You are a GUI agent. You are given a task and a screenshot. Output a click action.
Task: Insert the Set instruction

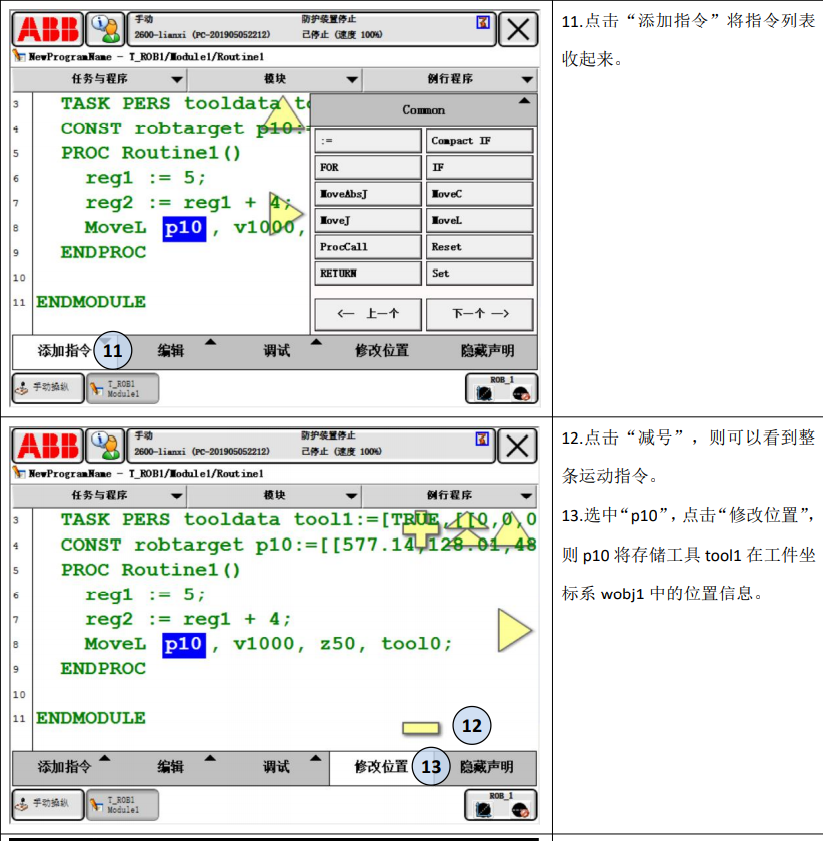coord(480,273)
